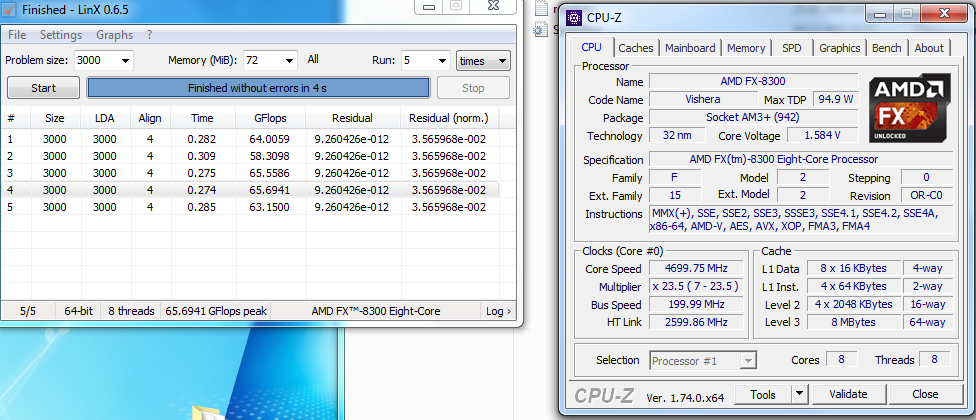The image size is (976, 420).
Task: Click the folder icon on the desktop
Action: 209,413
